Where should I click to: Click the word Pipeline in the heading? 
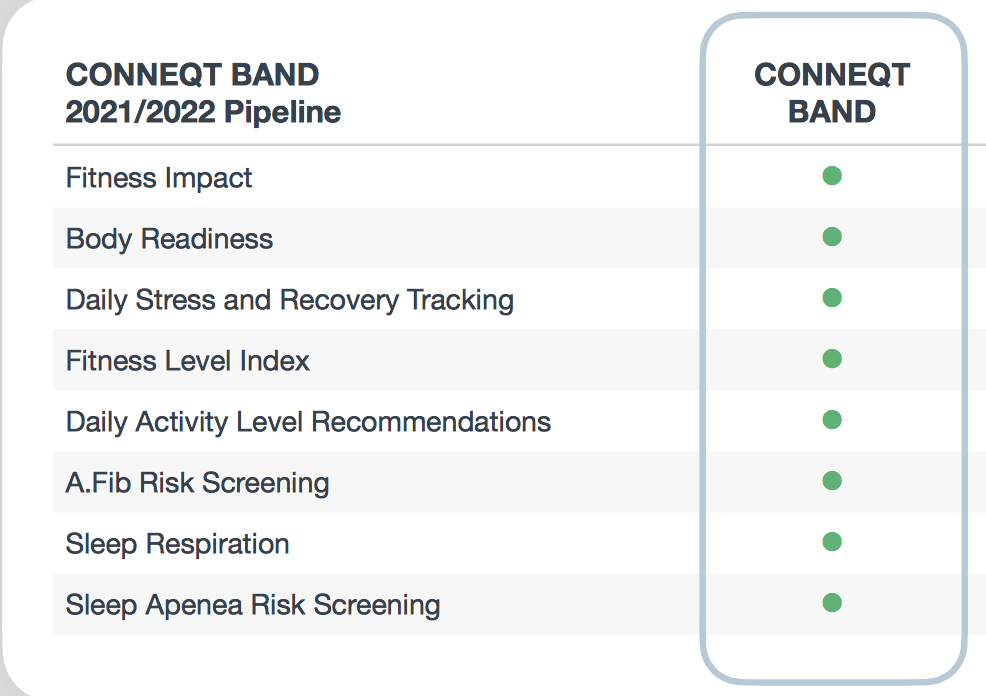[x=282, y=112]
